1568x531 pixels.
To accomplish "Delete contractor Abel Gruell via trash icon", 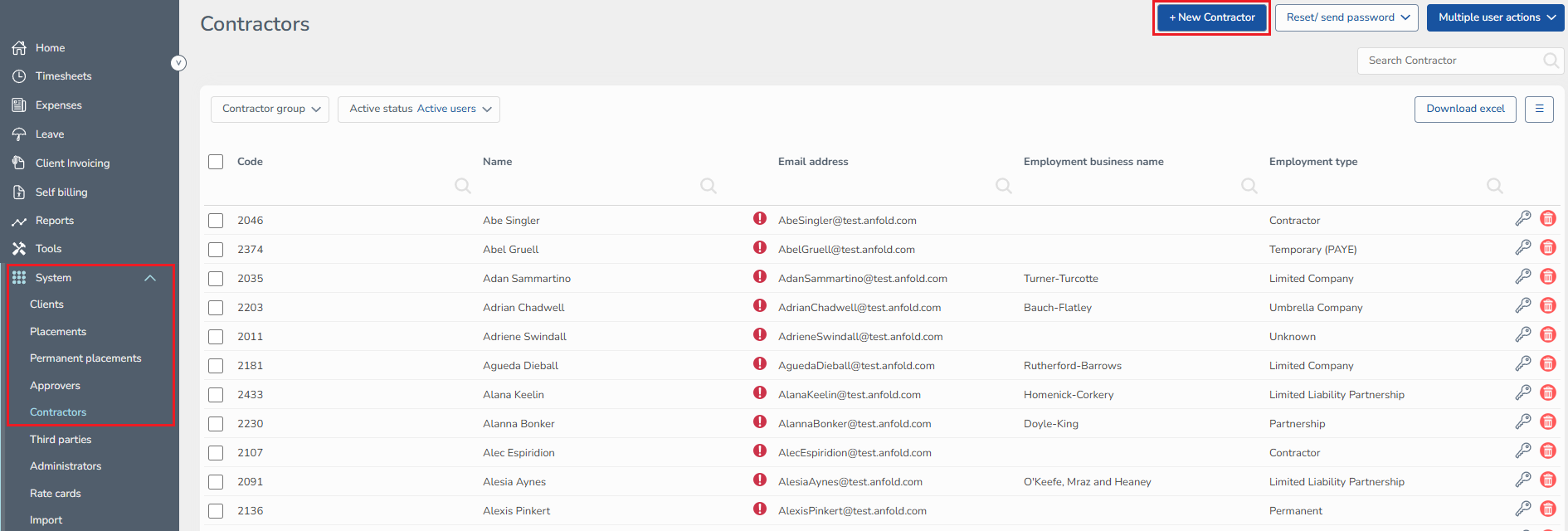I will click(1548, 247).
